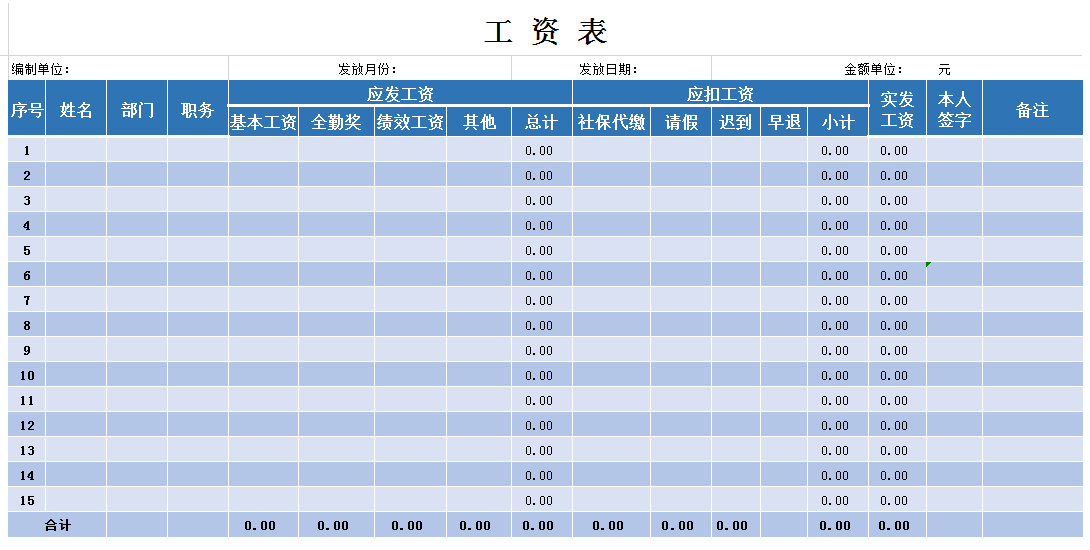
Task: Click row number 5 cell
Action: (x=26, y=250)
